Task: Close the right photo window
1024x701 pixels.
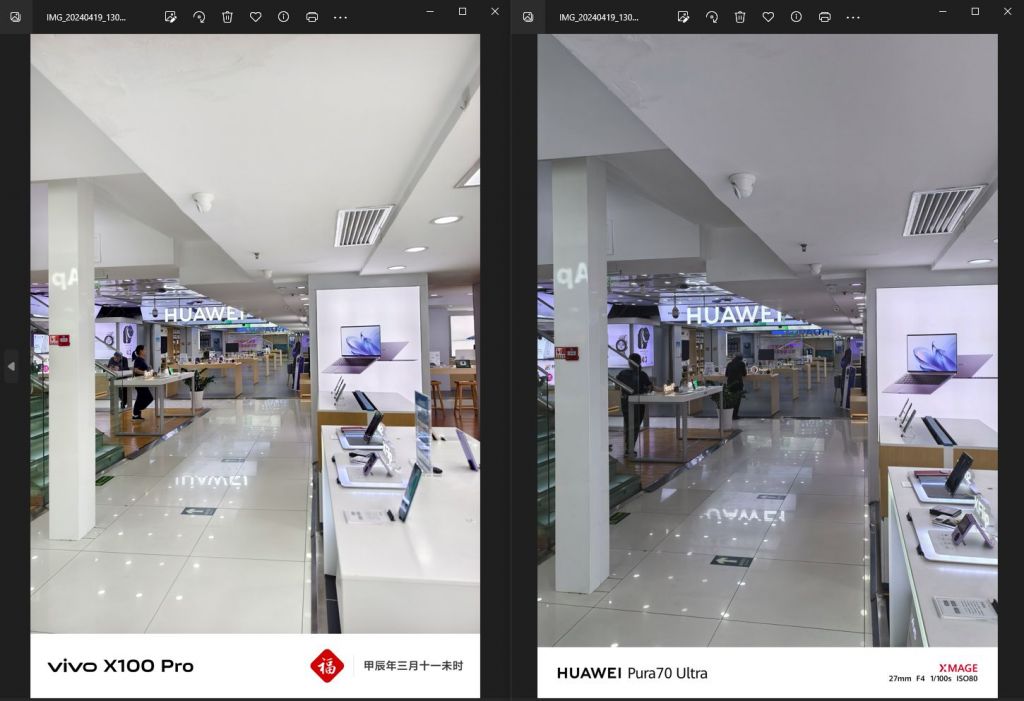Action: tap(1008, 12)
